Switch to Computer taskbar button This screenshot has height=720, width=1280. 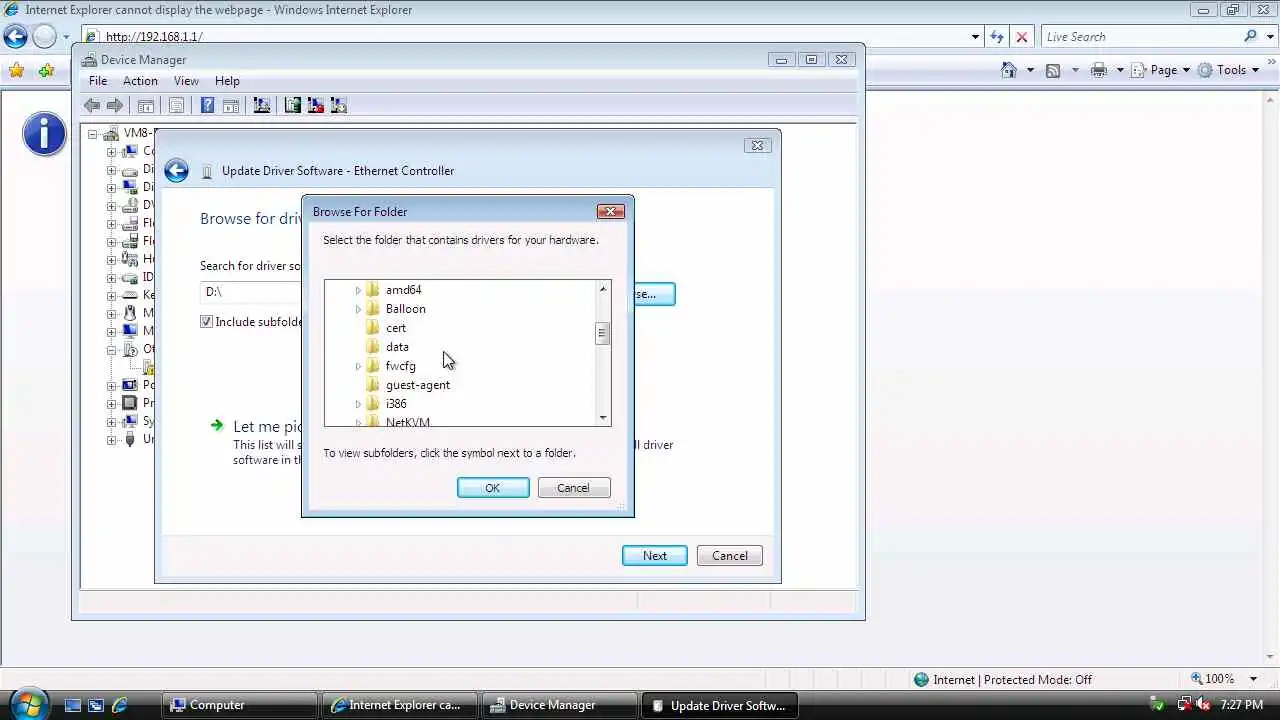click(x=240, y=705)
